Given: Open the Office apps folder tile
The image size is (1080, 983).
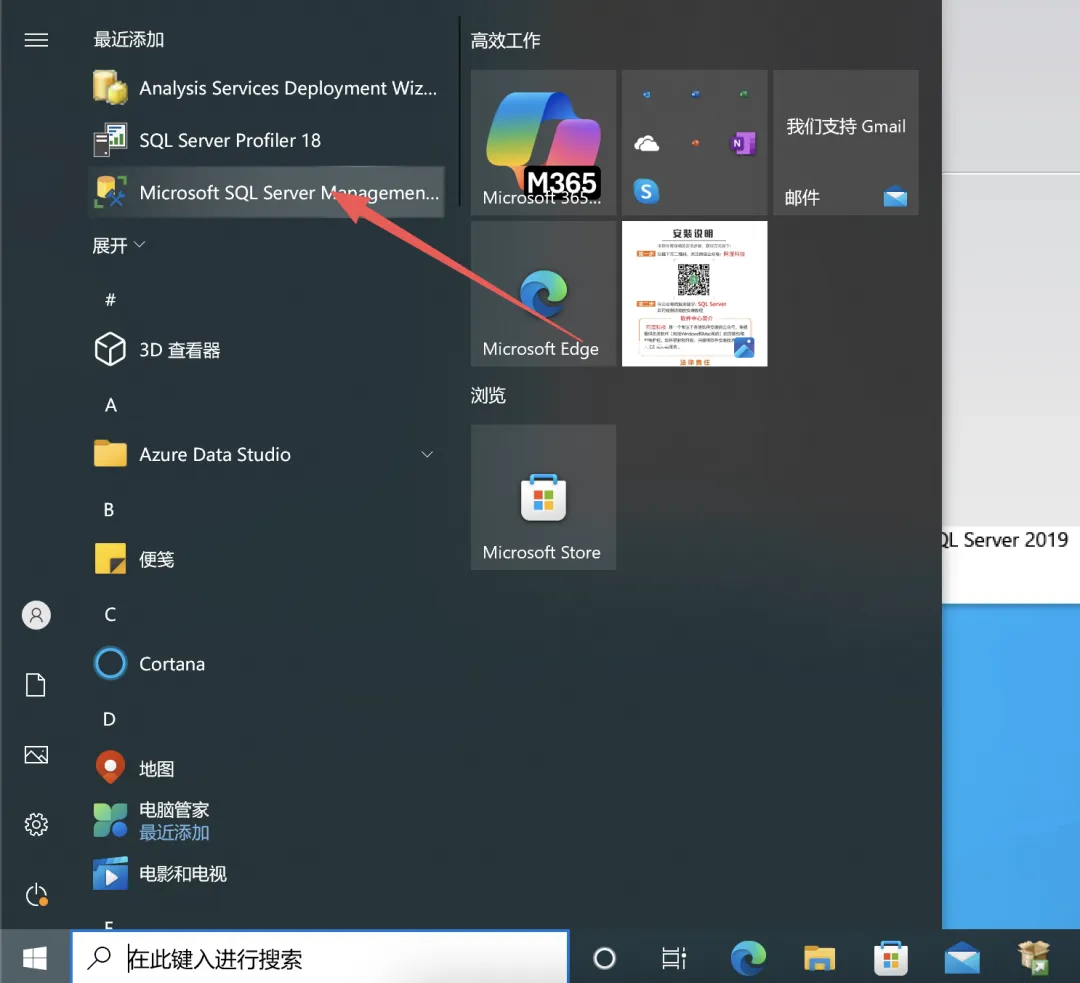Looking at the screenshot, I should (x=694, y=143).
